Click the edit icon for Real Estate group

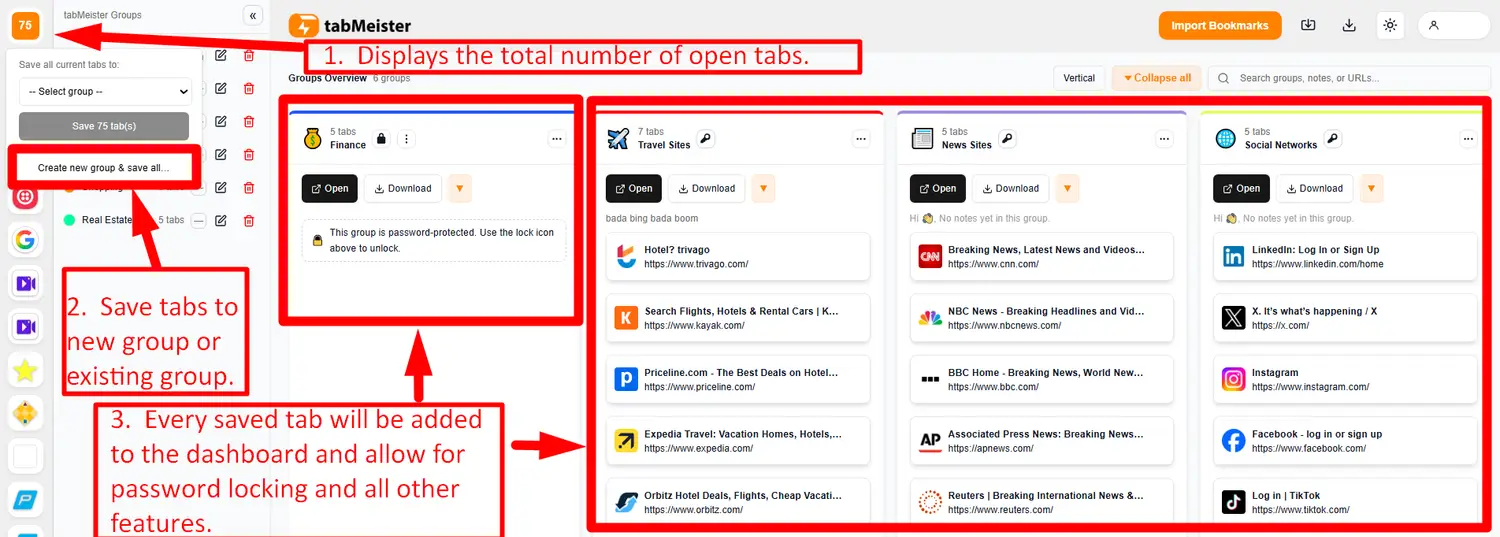click(x=221, y=220)
